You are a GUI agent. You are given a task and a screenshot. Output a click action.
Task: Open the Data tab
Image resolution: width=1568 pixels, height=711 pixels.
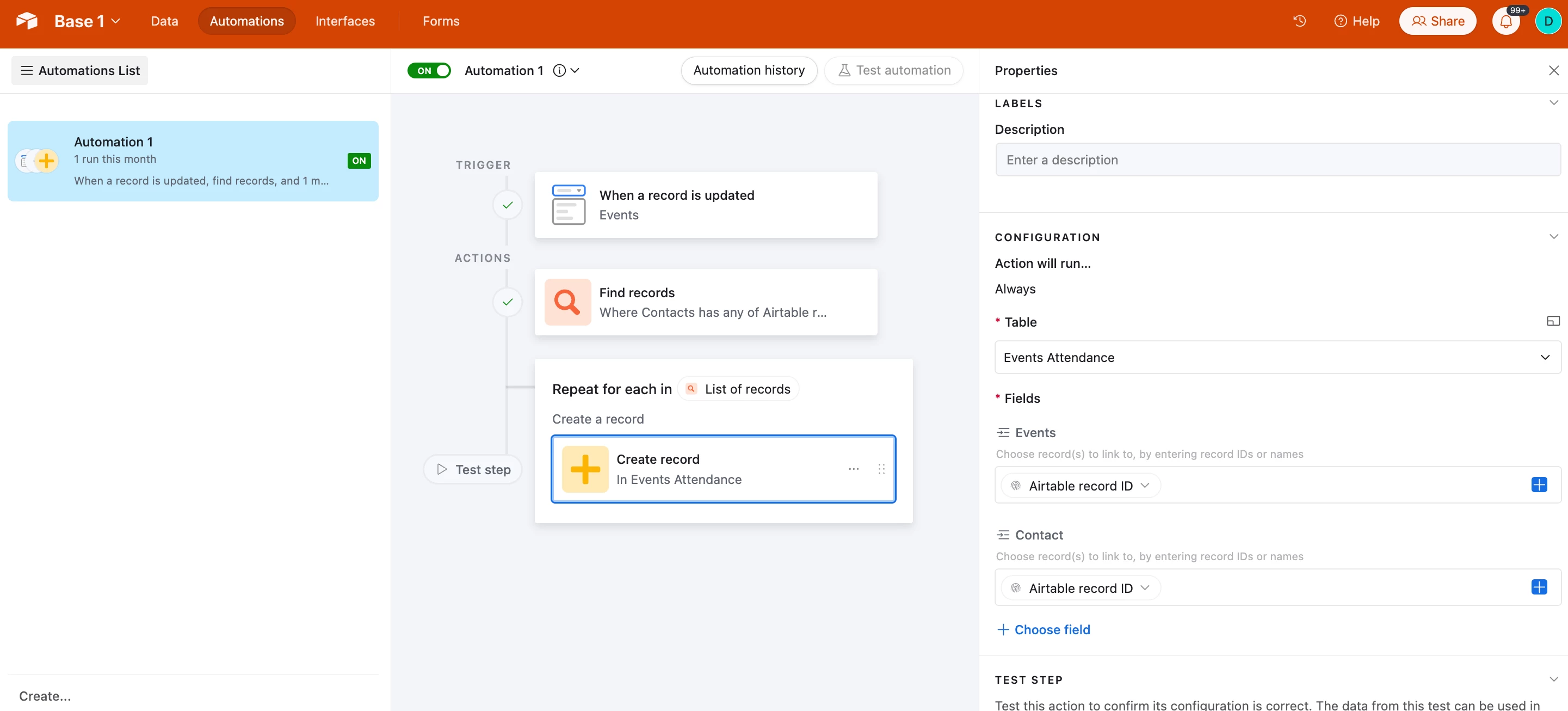tap(164, 21)
